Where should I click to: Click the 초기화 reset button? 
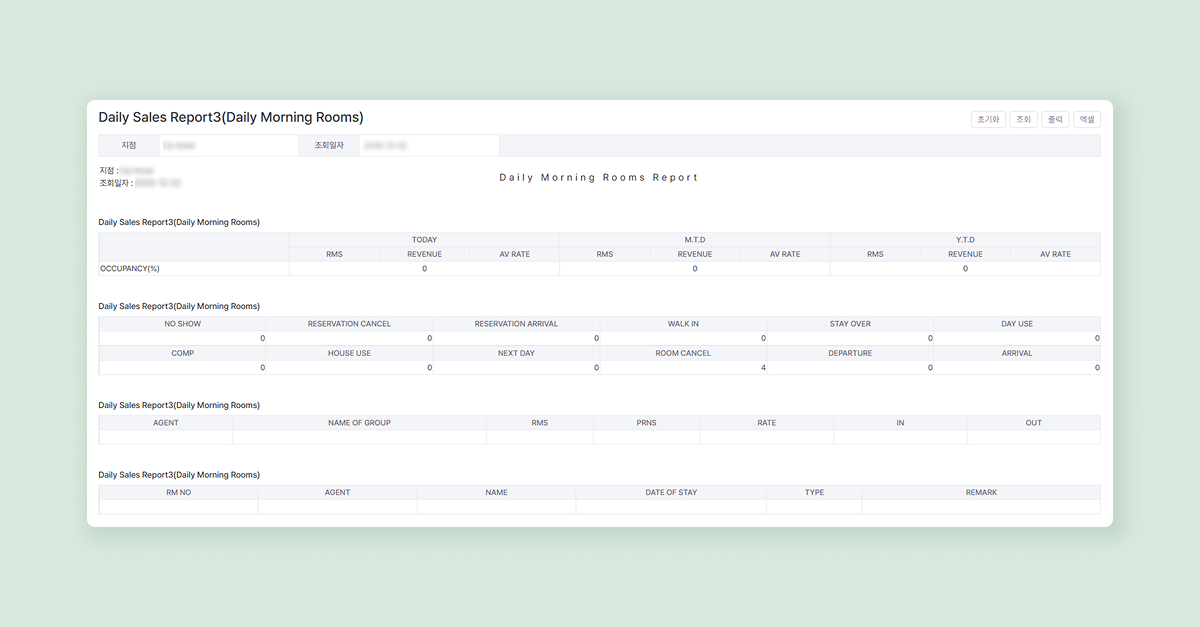(x=988, y=119)
